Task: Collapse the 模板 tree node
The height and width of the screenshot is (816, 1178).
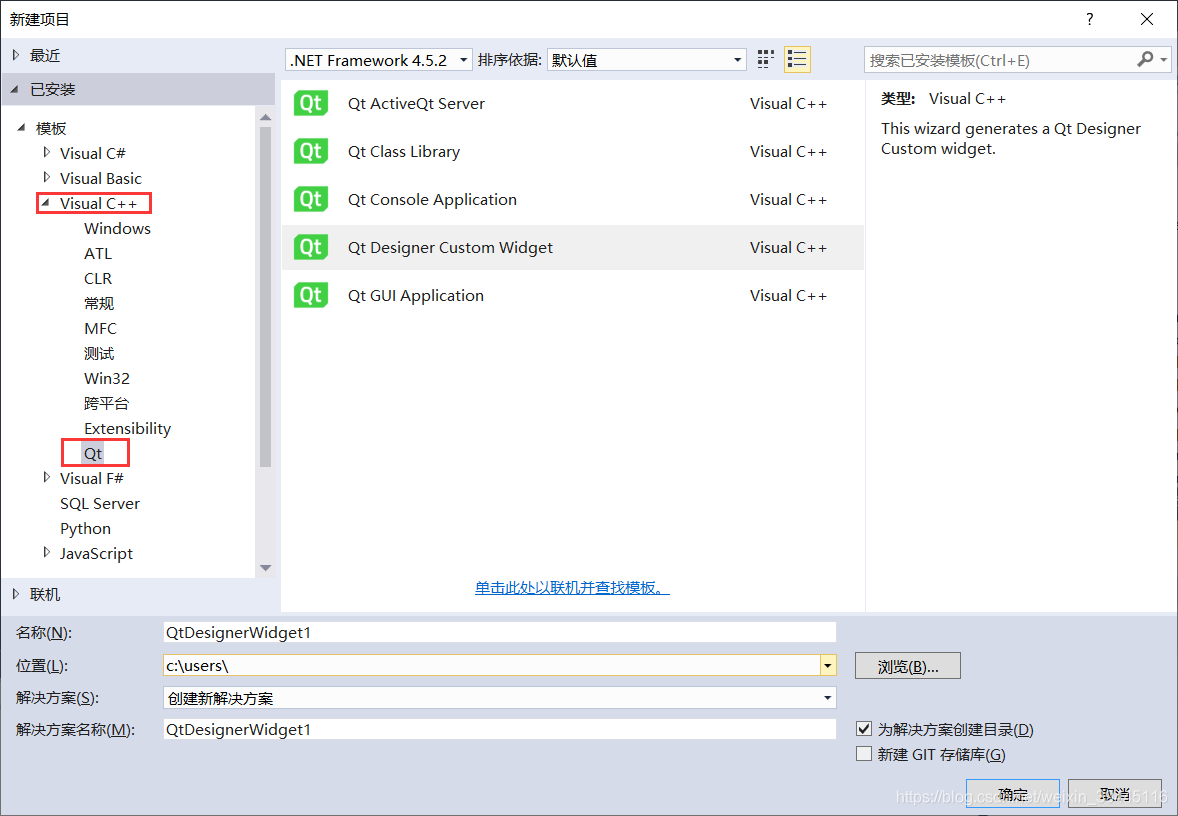Action: tap(22, 128)
